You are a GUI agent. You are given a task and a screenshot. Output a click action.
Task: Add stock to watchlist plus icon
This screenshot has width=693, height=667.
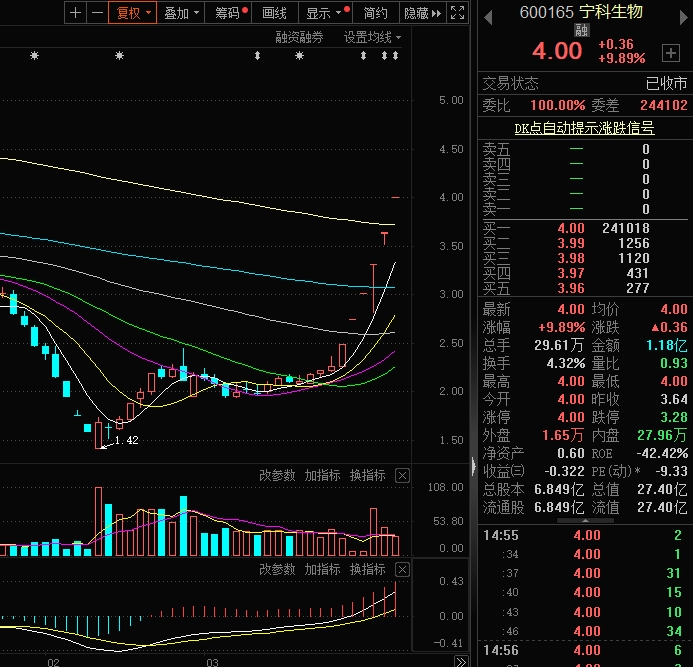tap(670, 52)
